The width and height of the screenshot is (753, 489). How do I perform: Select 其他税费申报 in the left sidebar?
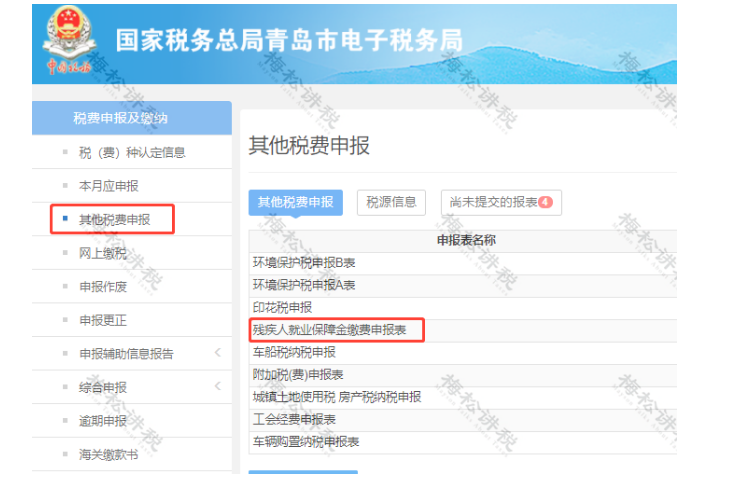tap(114, 220)
